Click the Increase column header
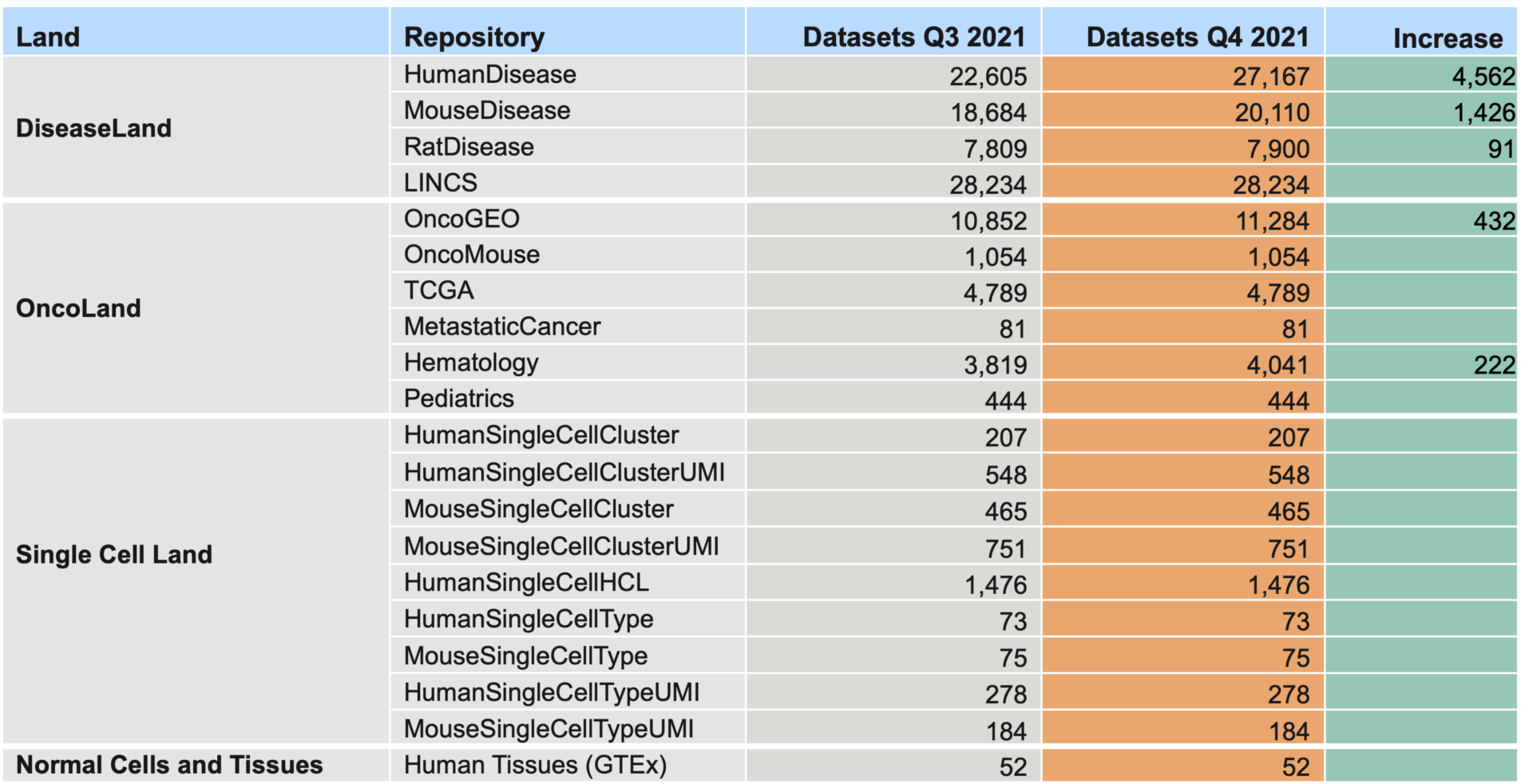 [x=1447, y=38]
